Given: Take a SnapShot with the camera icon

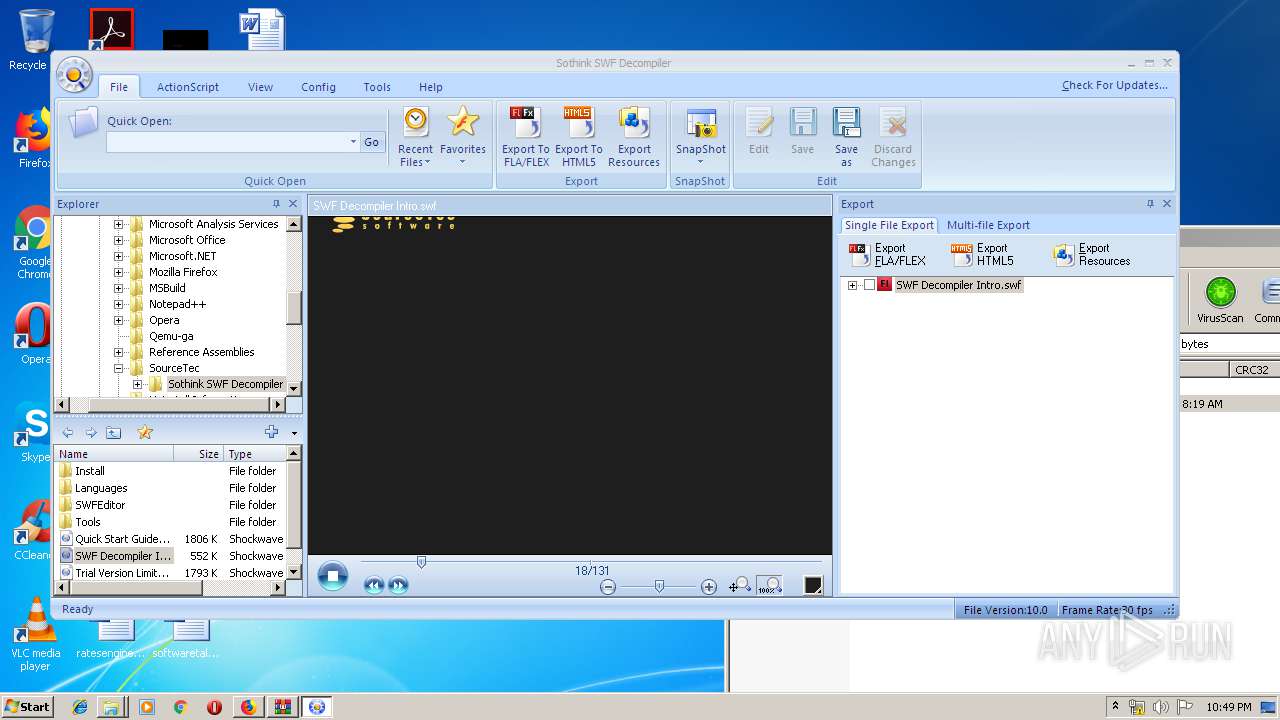Looking at the screenshot, I should 700,124.
